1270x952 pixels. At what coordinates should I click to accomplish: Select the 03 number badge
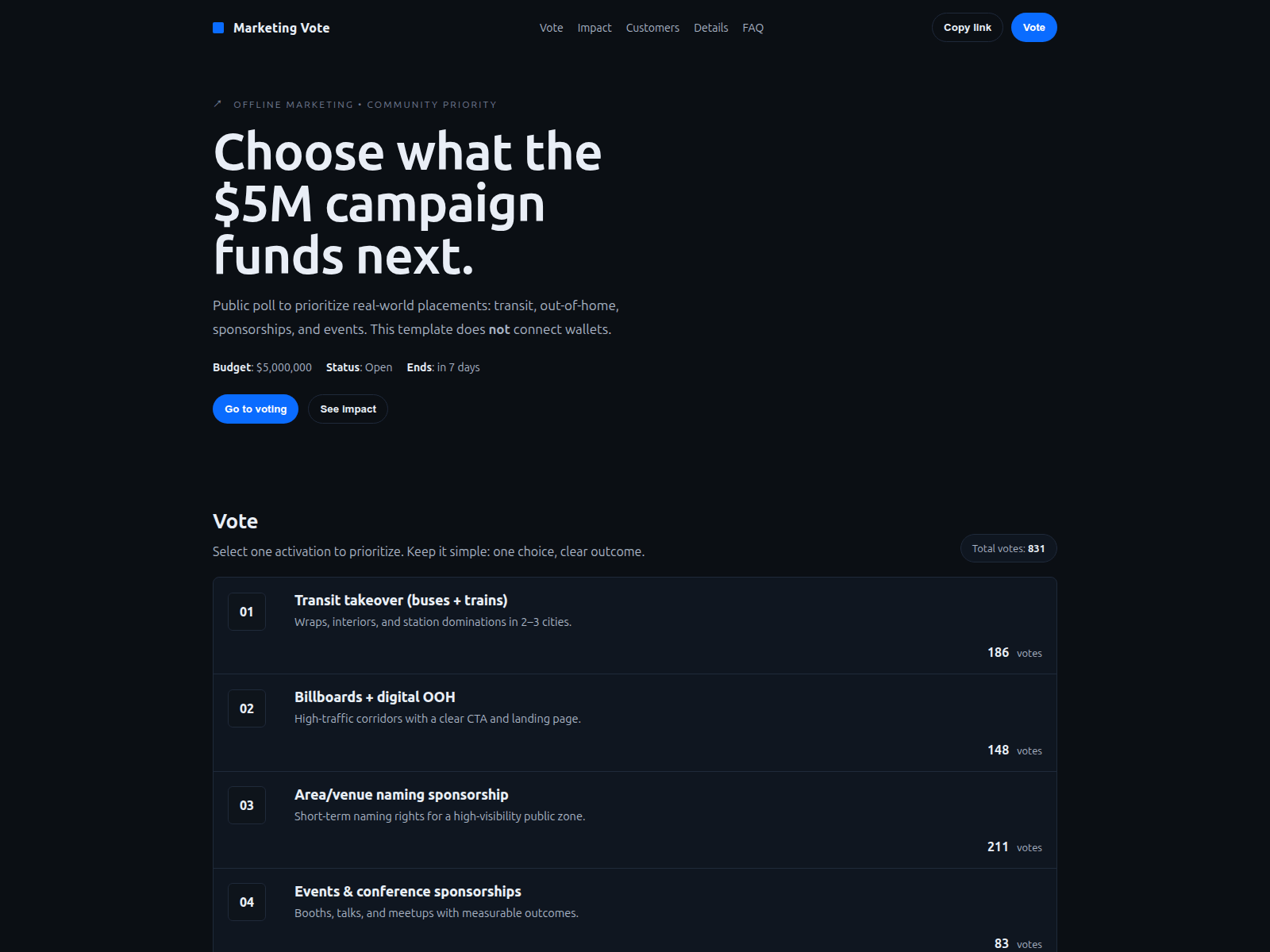click(247, 805)
